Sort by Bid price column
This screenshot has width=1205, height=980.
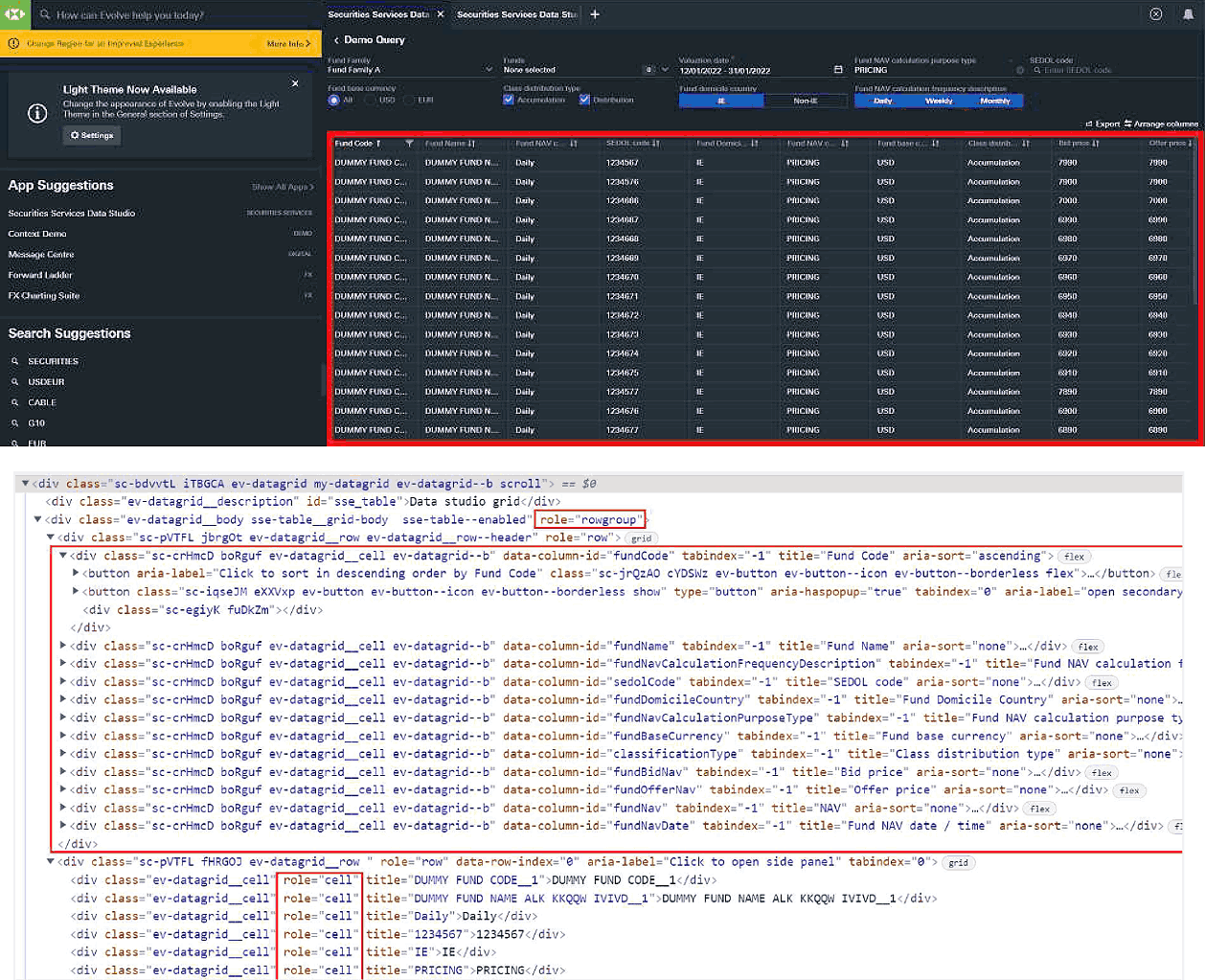click(x=1080, y=144)
